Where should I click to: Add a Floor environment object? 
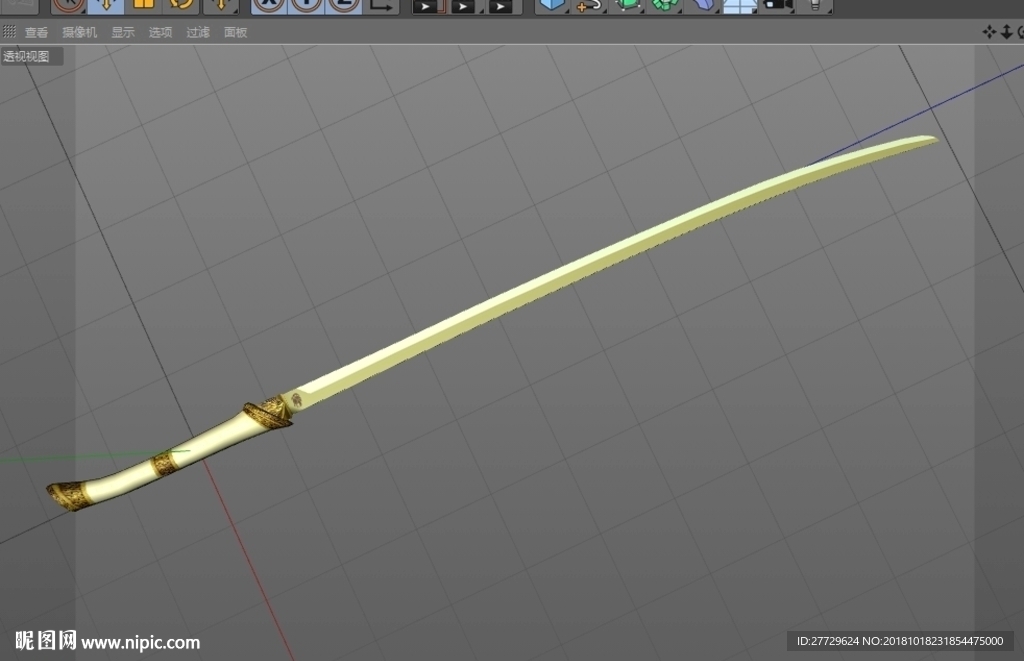pos(740,6)
